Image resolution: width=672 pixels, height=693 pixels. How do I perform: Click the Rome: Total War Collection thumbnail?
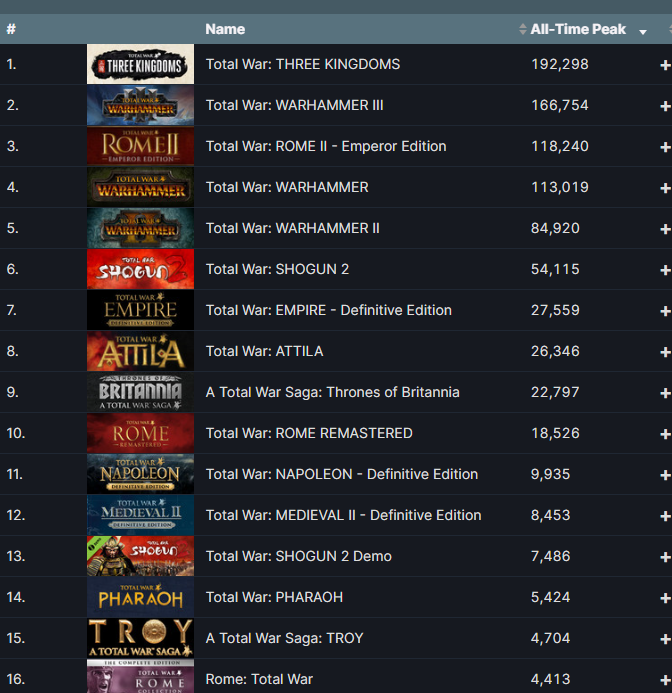pyautogui.click(x=141, y=676)
